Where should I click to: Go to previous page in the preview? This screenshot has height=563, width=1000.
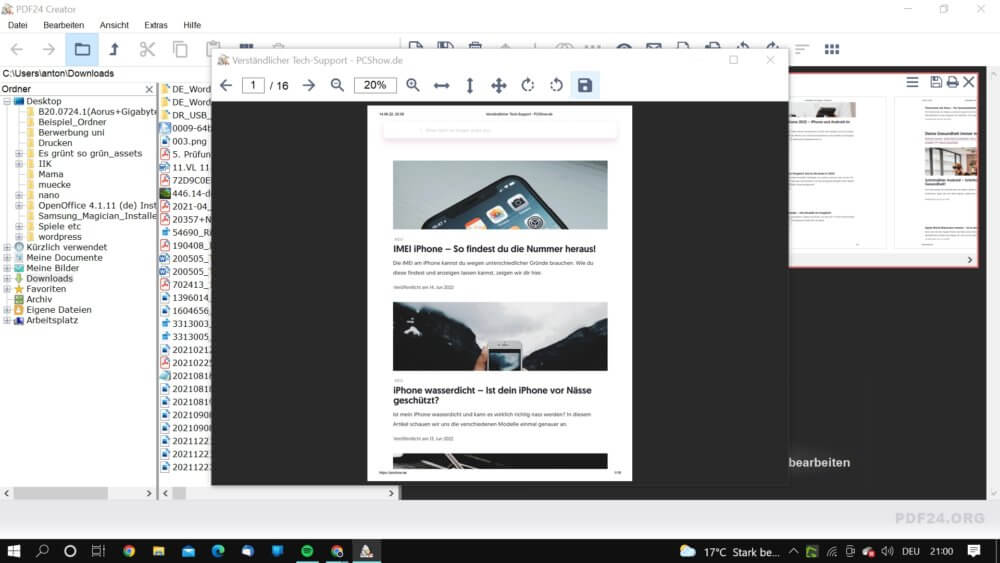point(226,85)
